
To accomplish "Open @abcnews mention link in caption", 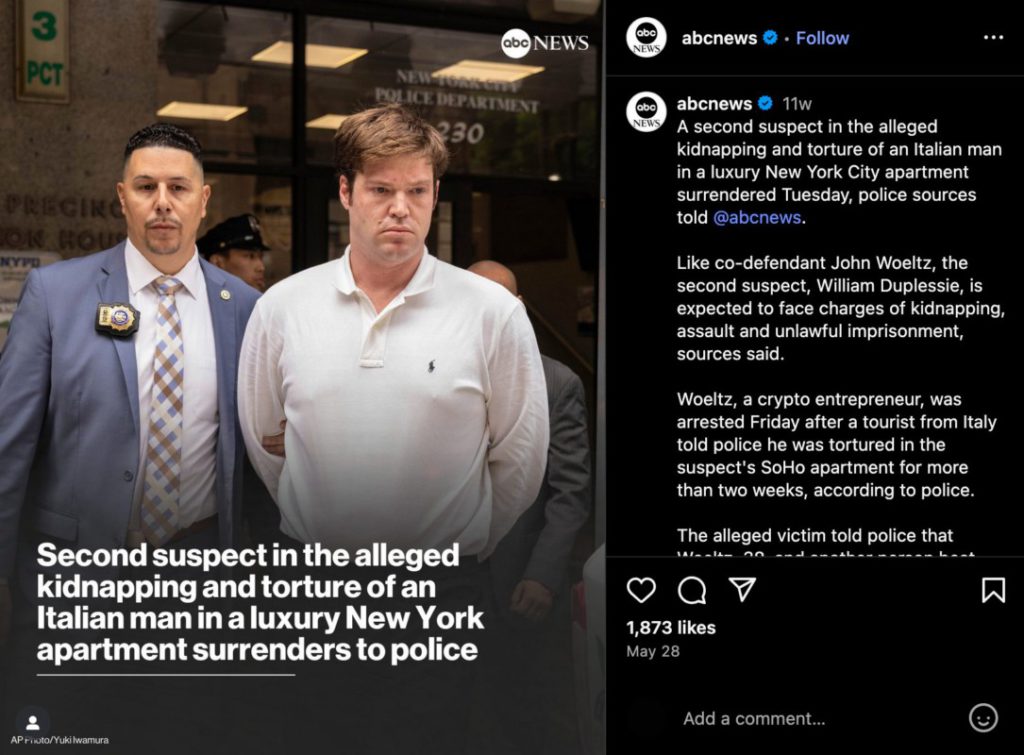I will (757, 217).
